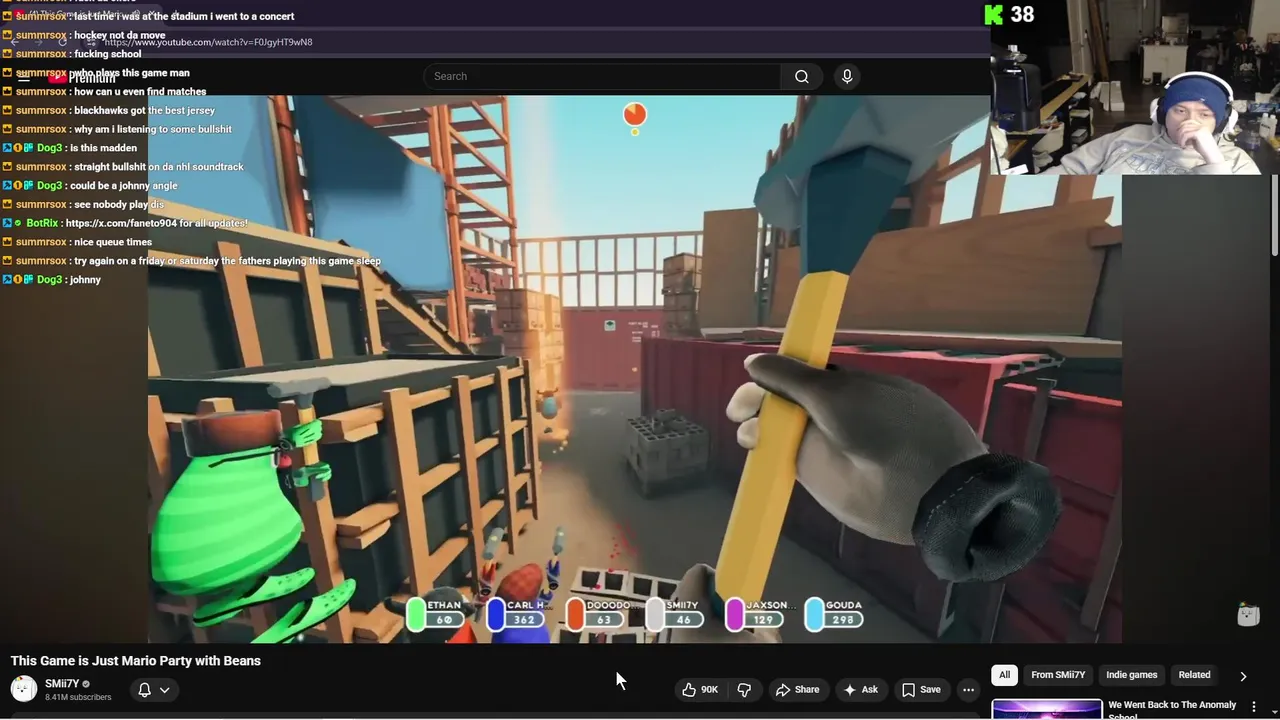The width and height of the screenshot is (1280, 720).
Task: Click the Ask AI sparkle button
Action: click(861, 689)
